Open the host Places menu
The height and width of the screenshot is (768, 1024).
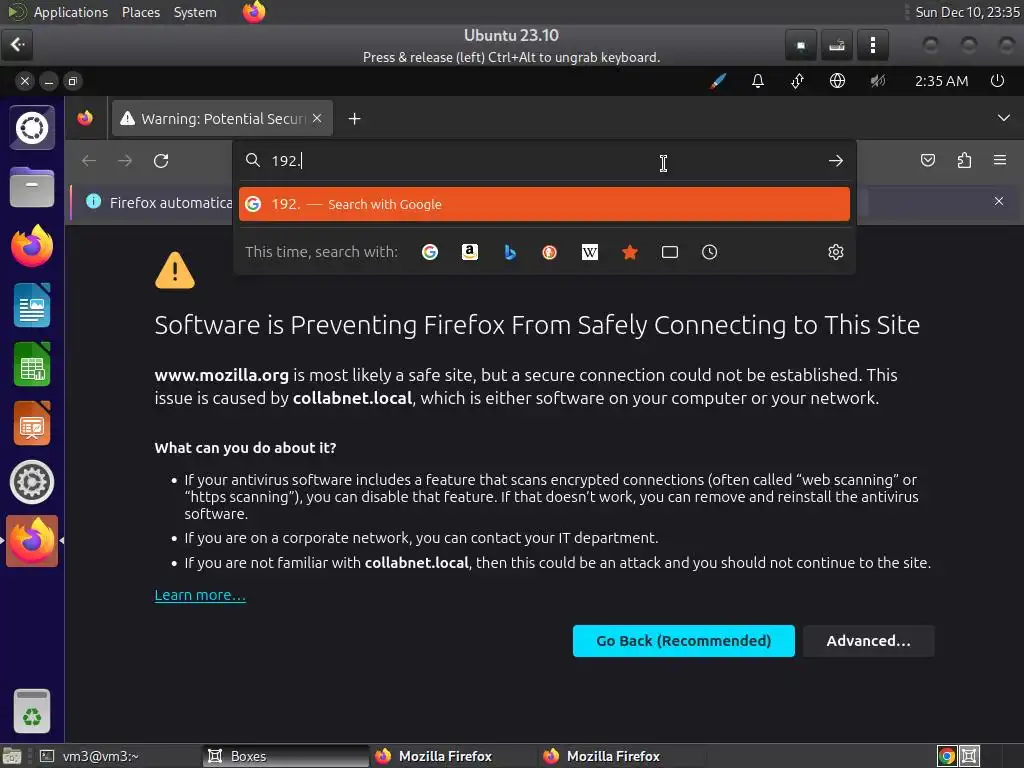(140, 12)
